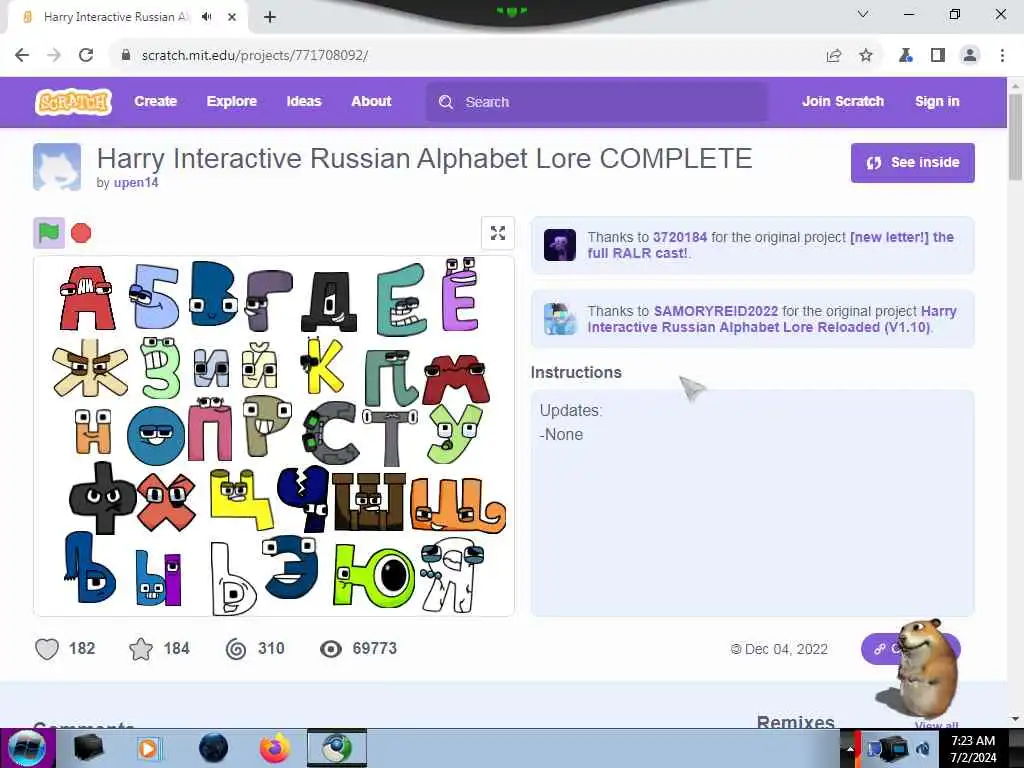Open the tab search dropdown chevron

(863, 14)
